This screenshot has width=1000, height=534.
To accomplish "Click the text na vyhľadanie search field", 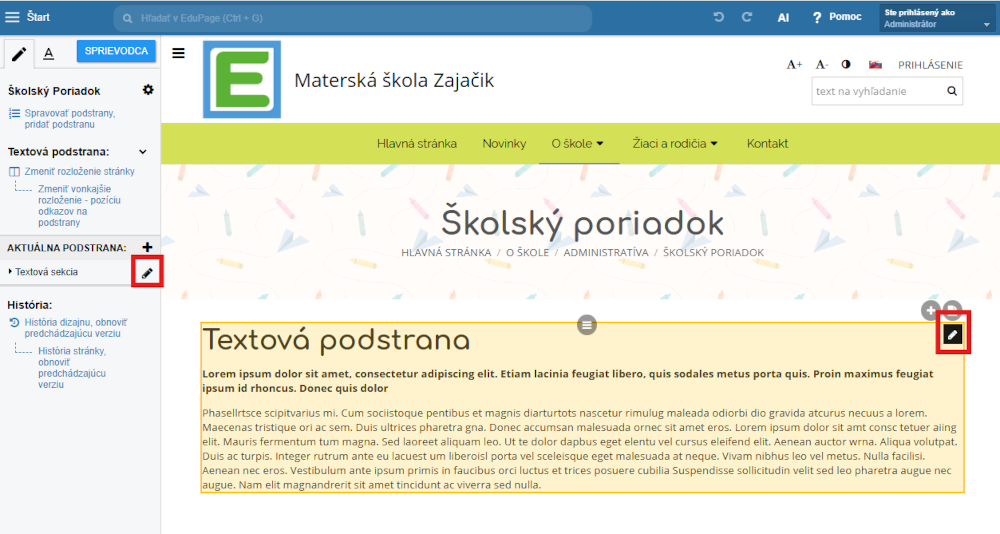I will 875,91.
